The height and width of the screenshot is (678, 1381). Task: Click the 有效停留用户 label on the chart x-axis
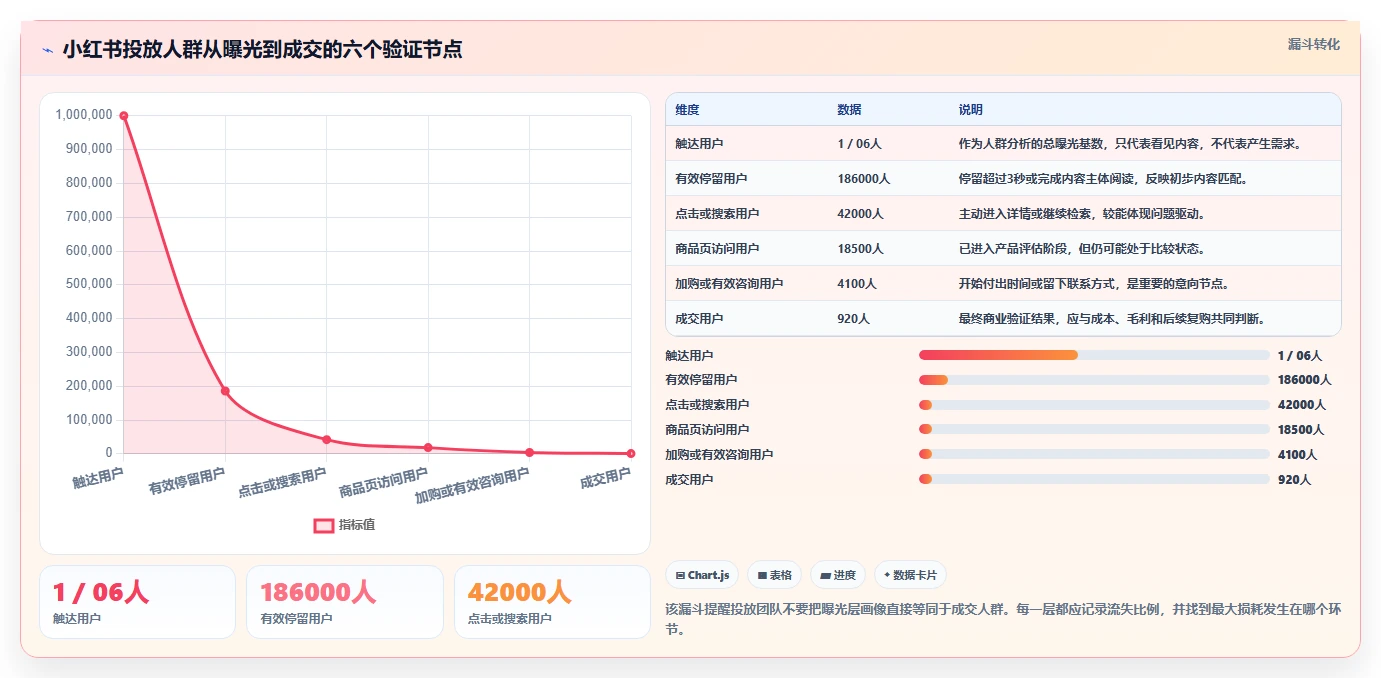pyautogui.click(x=187, y=482)
